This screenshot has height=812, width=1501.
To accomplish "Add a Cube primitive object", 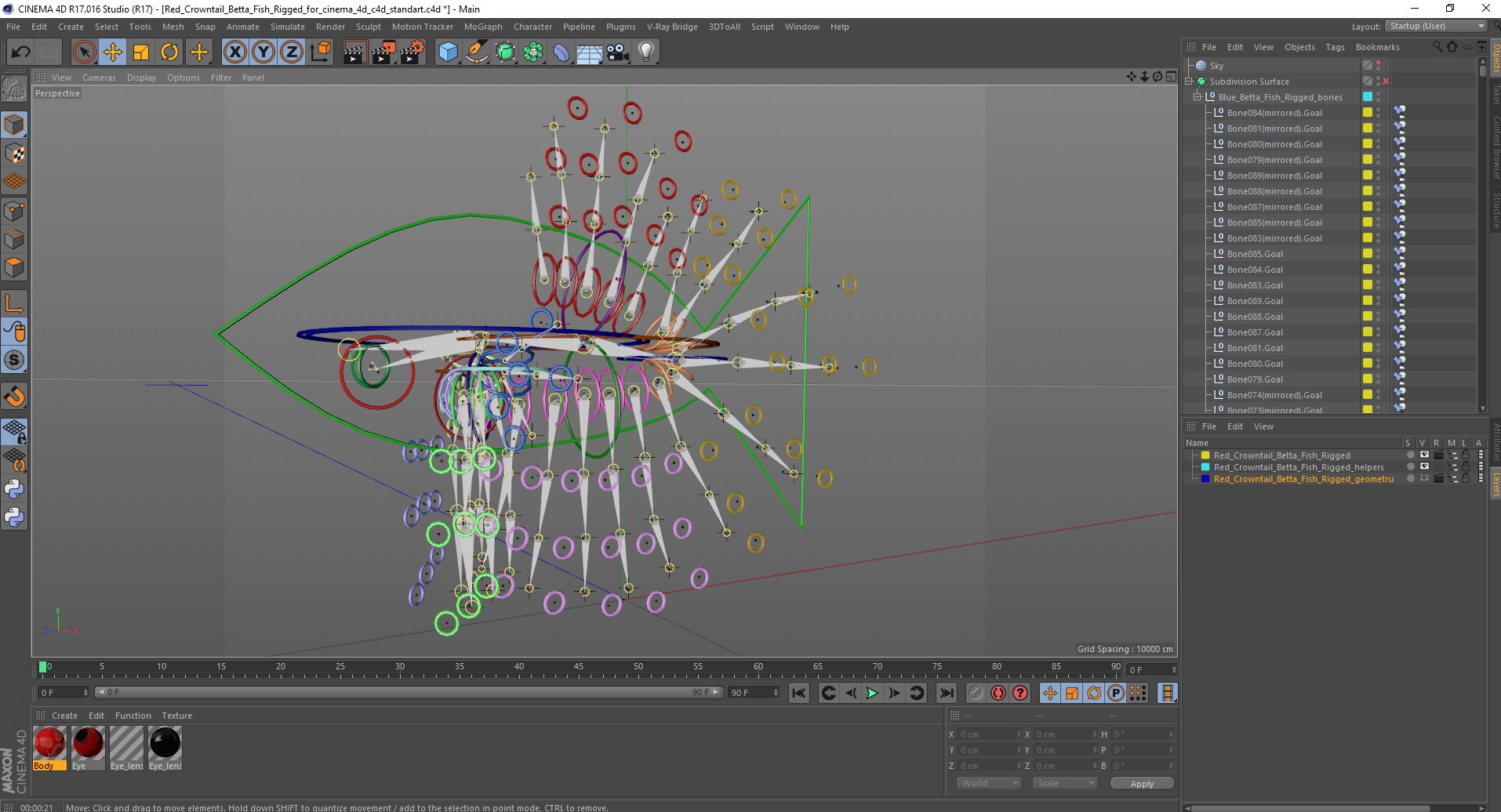I will 448,53.
